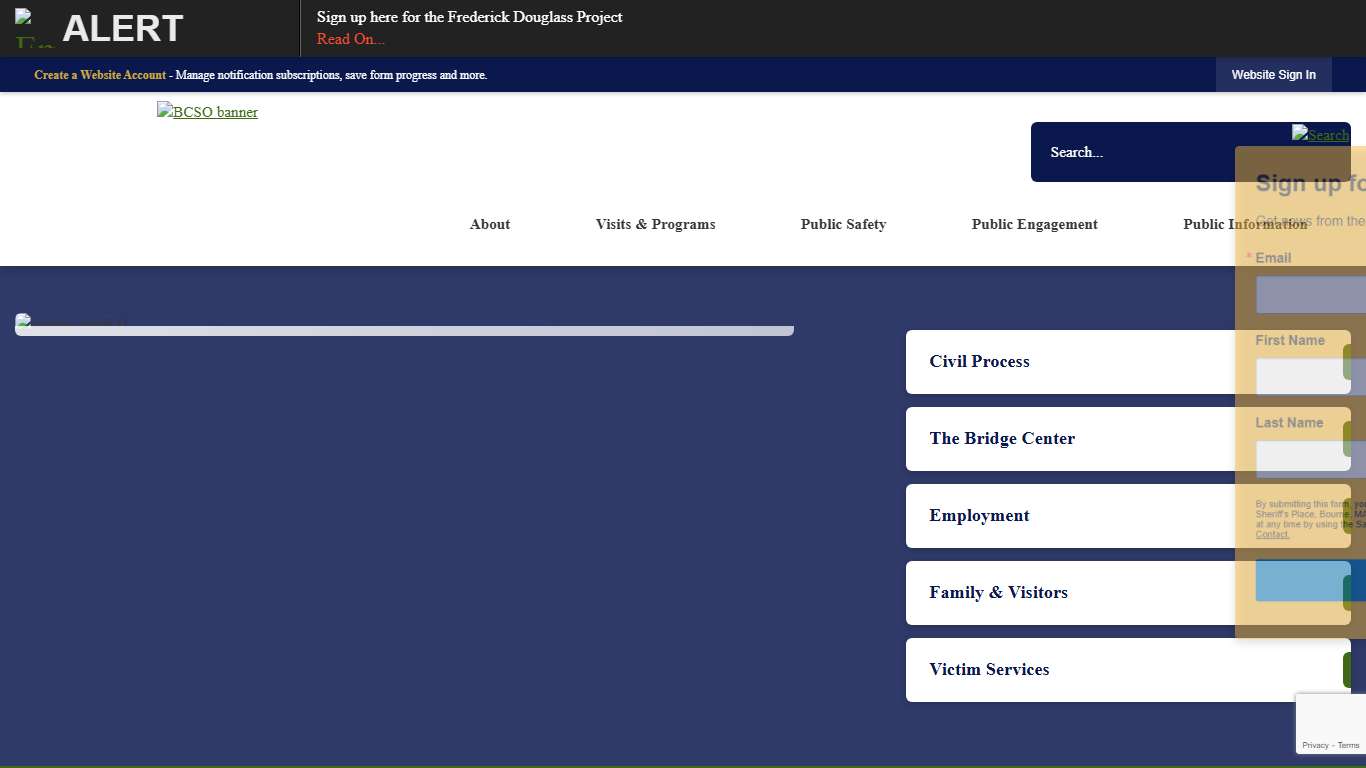Open the Public Engagement menu

coord(1034,224)
